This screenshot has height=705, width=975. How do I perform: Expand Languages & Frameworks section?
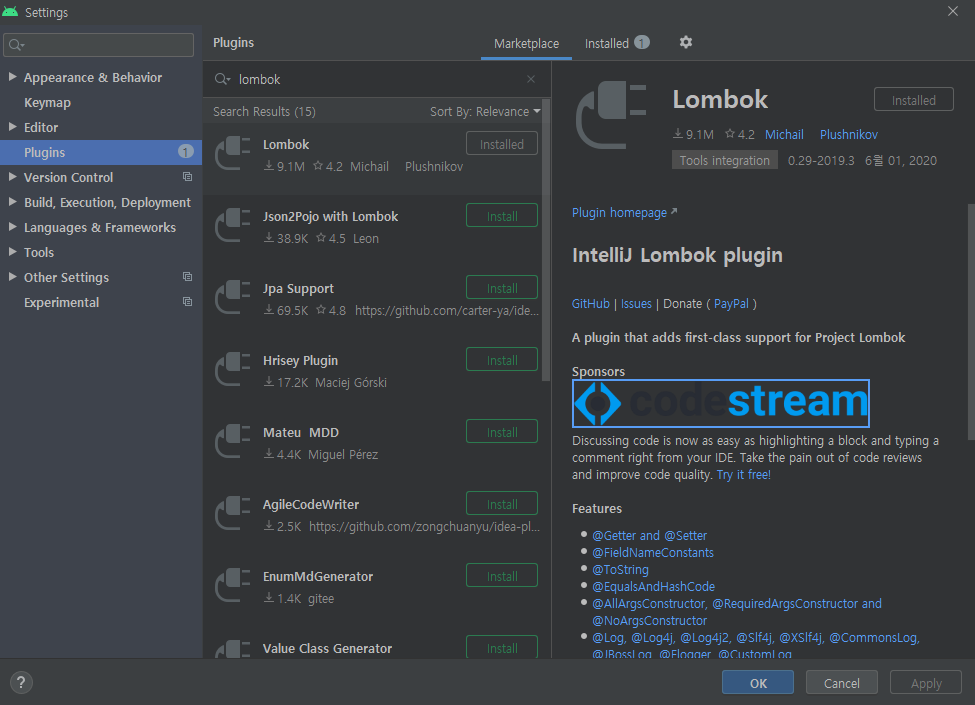[x=12, y=227]
